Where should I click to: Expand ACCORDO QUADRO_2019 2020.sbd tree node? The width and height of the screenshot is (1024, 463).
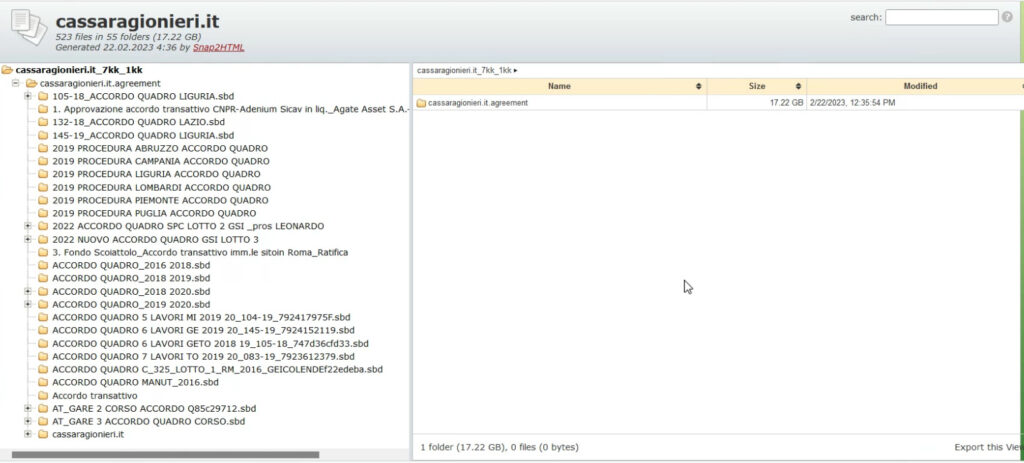(x=28, y=304)
